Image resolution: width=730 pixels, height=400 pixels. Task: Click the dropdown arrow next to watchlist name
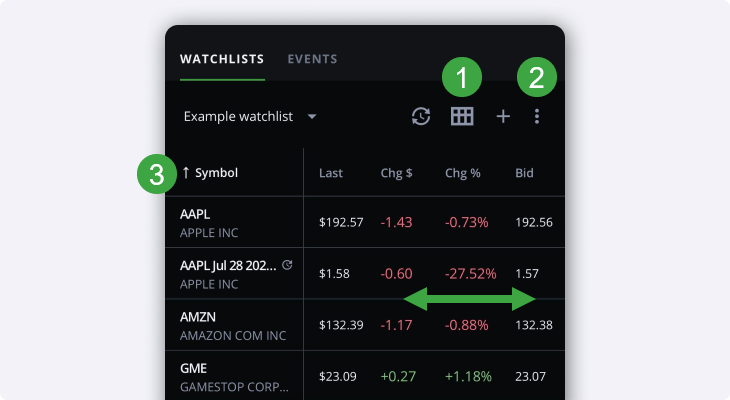[312, 117]
